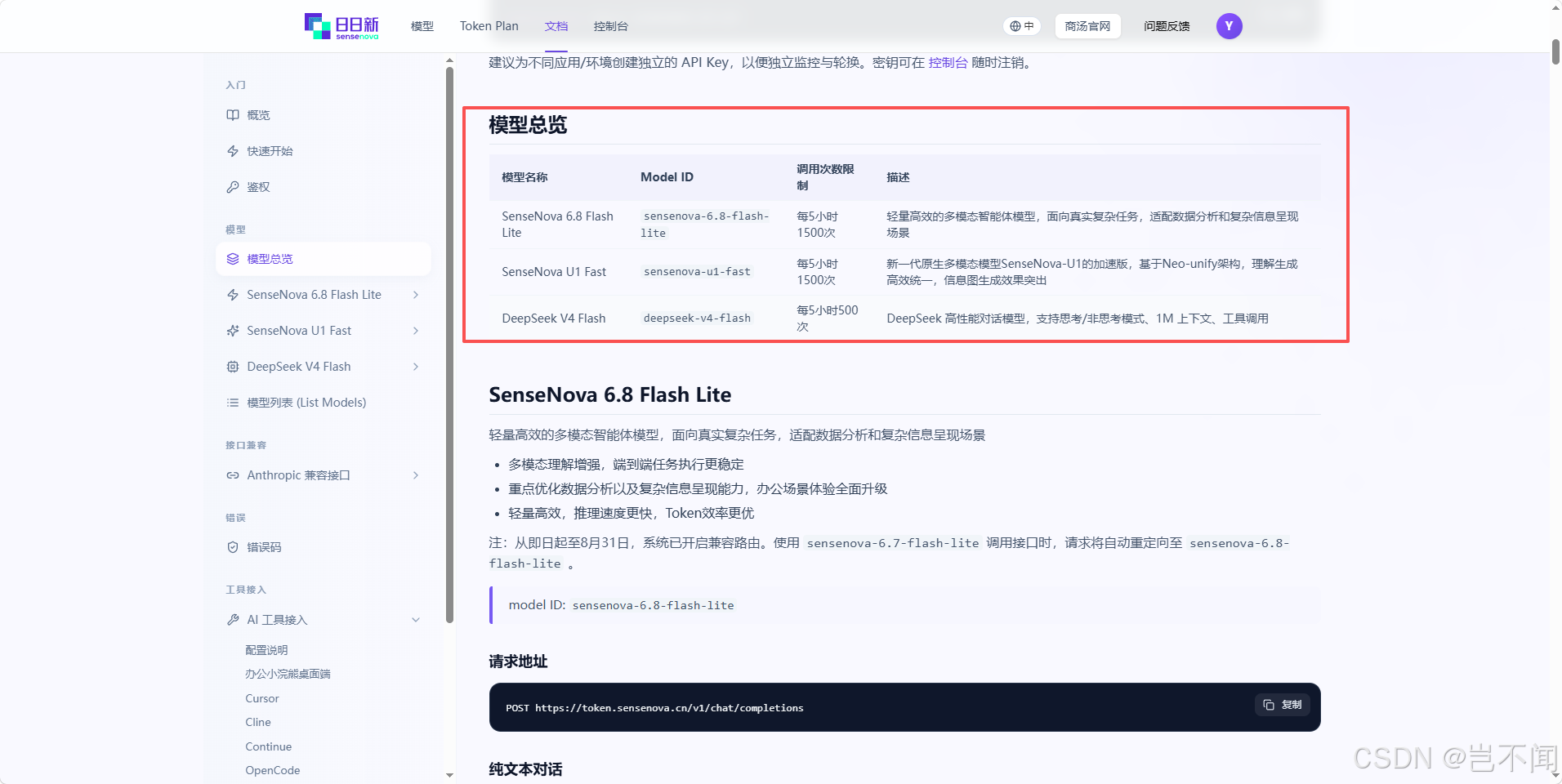This screenshot has width=1562, height=784.
Task: Open the 模型 top navigation item
Action: coord(422,26)
